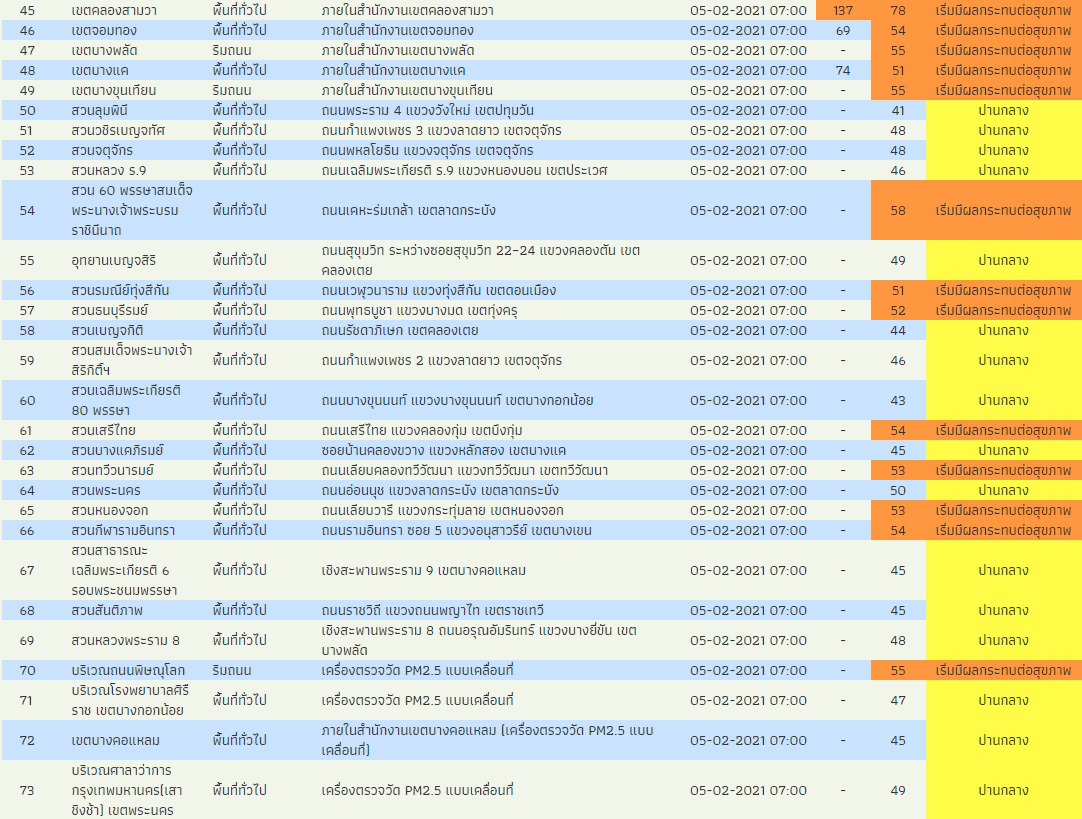Click station name "บริเวณถนนพิษณุโลก"
This screenshot has width=1082, height=819.
point(128,671)
